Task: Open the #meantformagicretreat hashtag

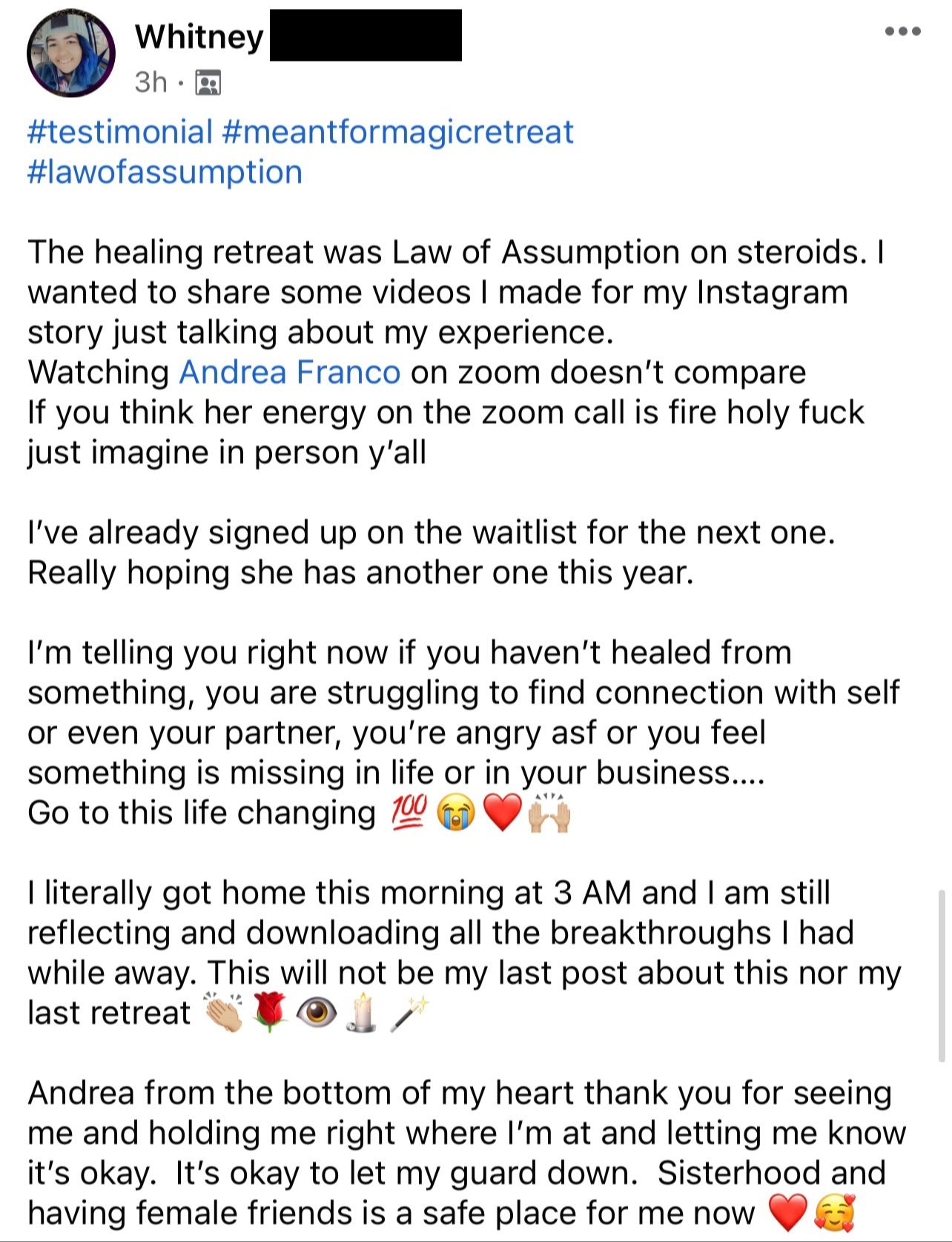Action: coord(397,132)
